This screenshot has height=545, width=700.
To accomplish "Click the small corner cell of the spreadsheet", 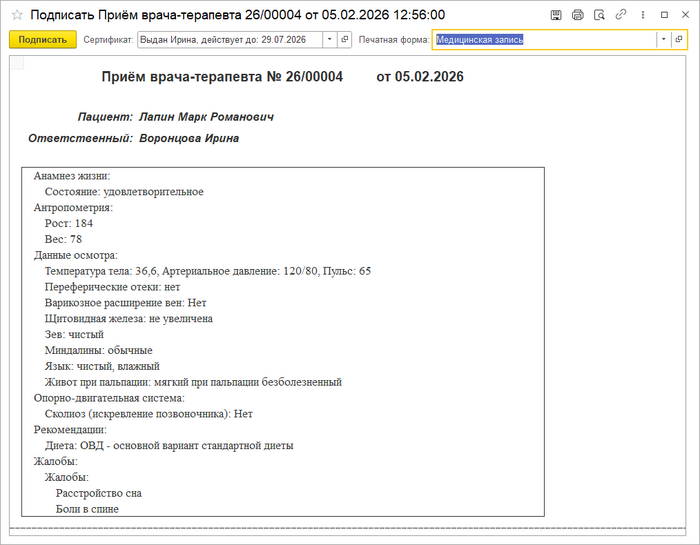I will click(x=17, y=63).
